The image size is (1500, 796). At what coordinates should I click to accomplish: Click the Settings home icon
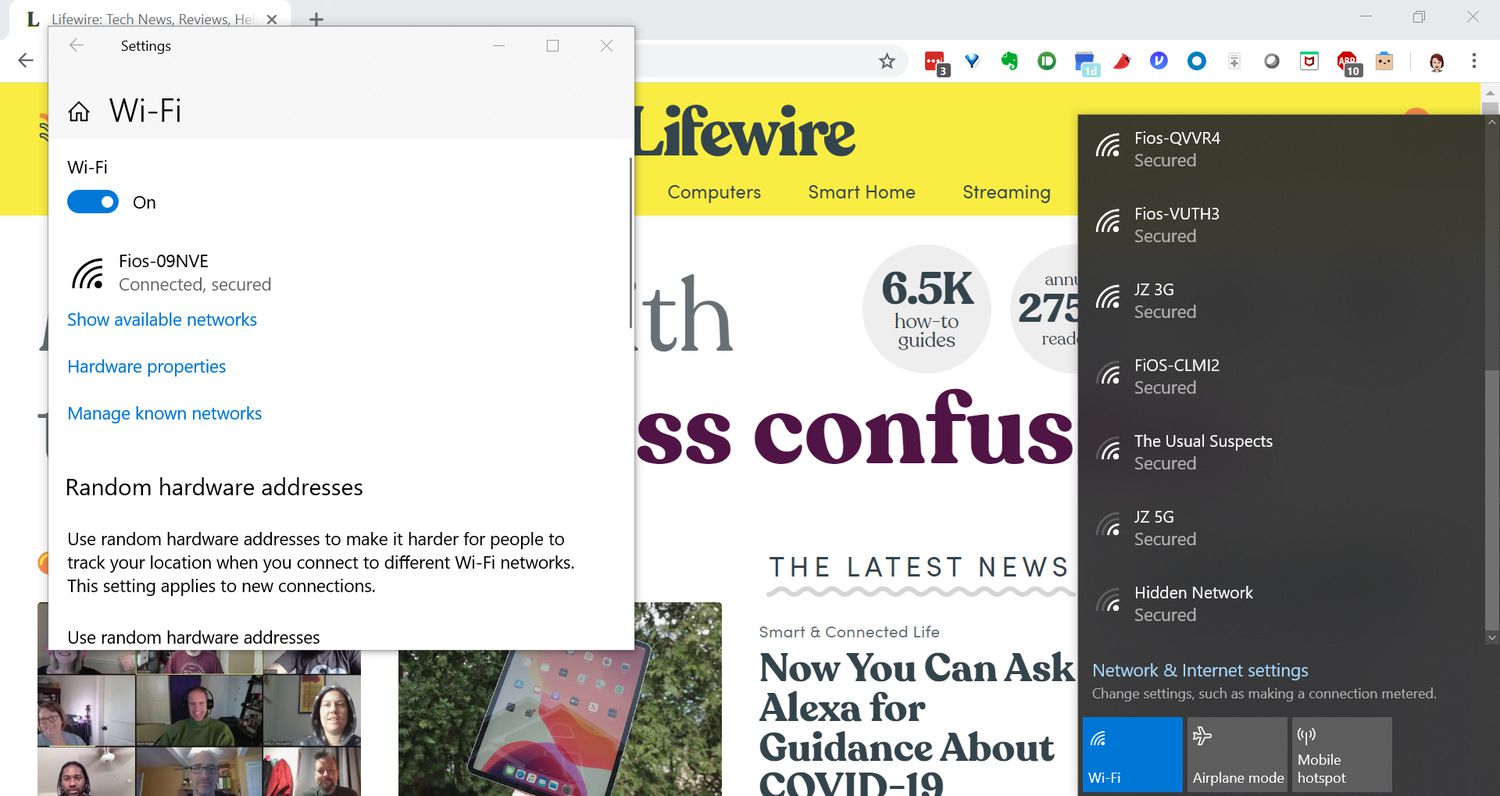[x=78, y=112]
